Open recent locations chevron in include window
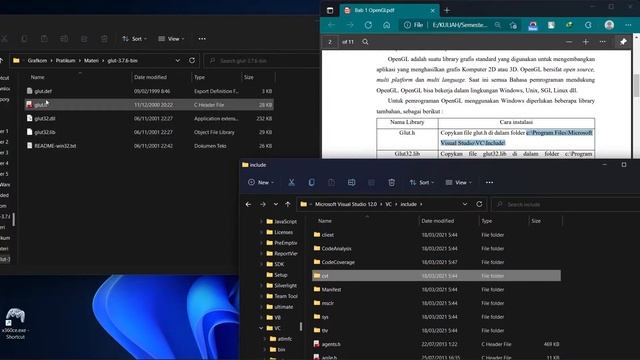This screenshot has width=640, height=360. (x=276, y=204)
